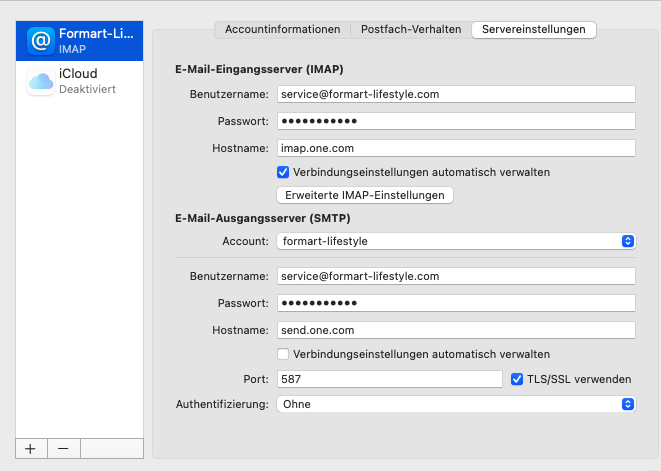Click the IMAP Benutzername field
The height and width of the screenshot is (471, 661).
(455, 94)
